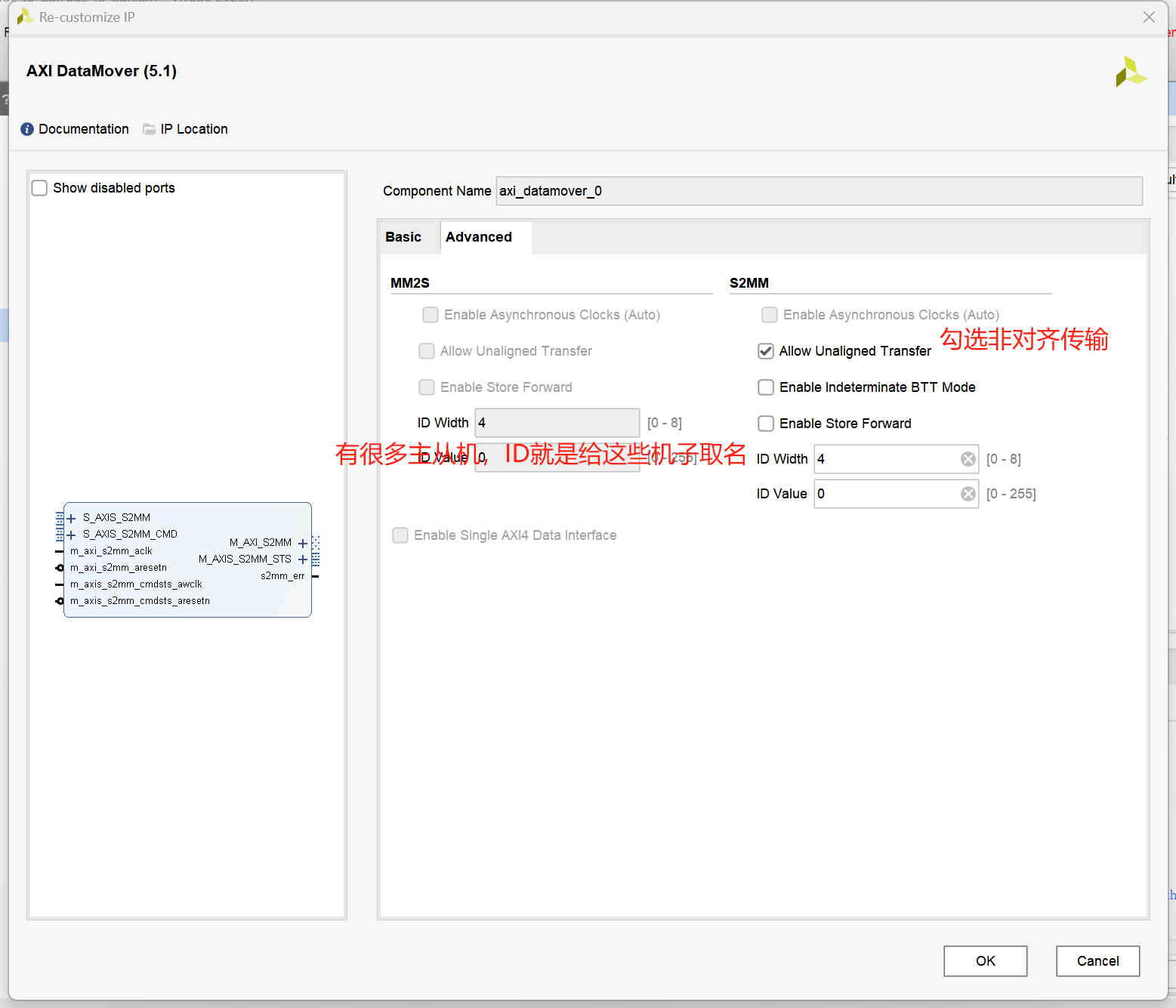Screen dimensions: 1176x1008
Task: Click the Documentation info icon
Action: tap(26, 129)
